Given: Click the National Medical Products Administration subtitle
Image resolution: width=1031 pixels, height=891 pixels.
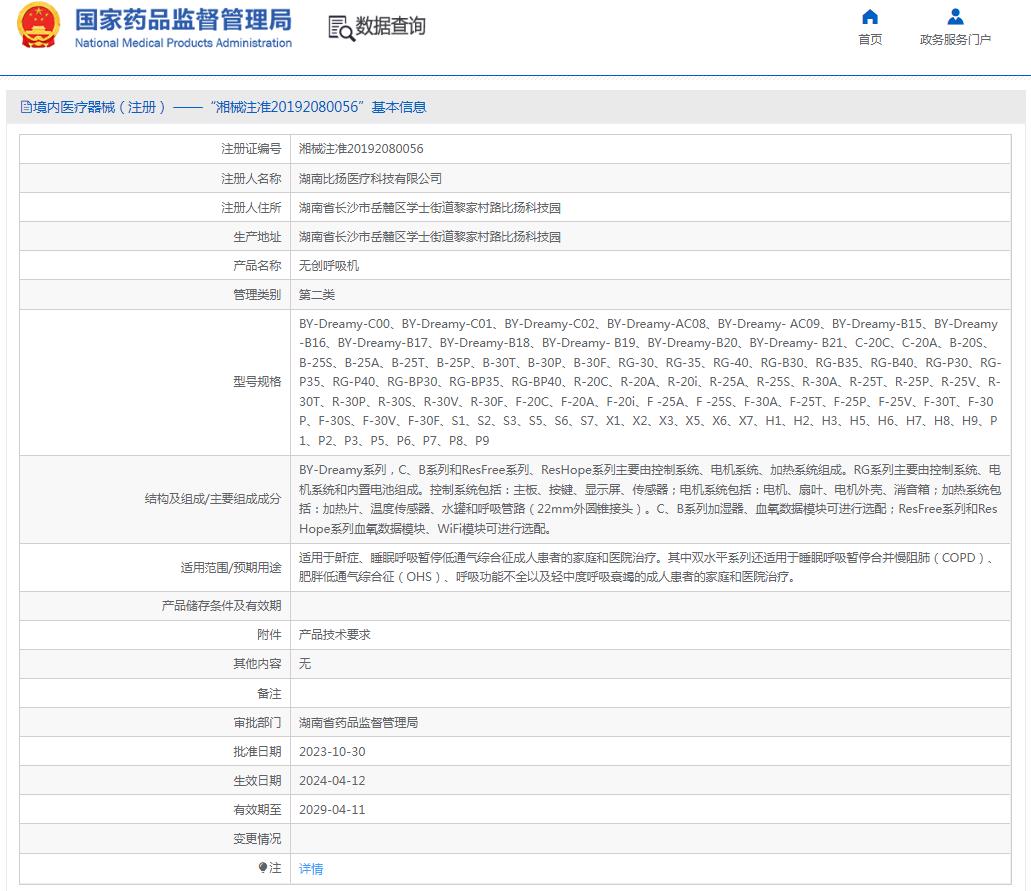Looking at the screenshot, I should (183, 43).
